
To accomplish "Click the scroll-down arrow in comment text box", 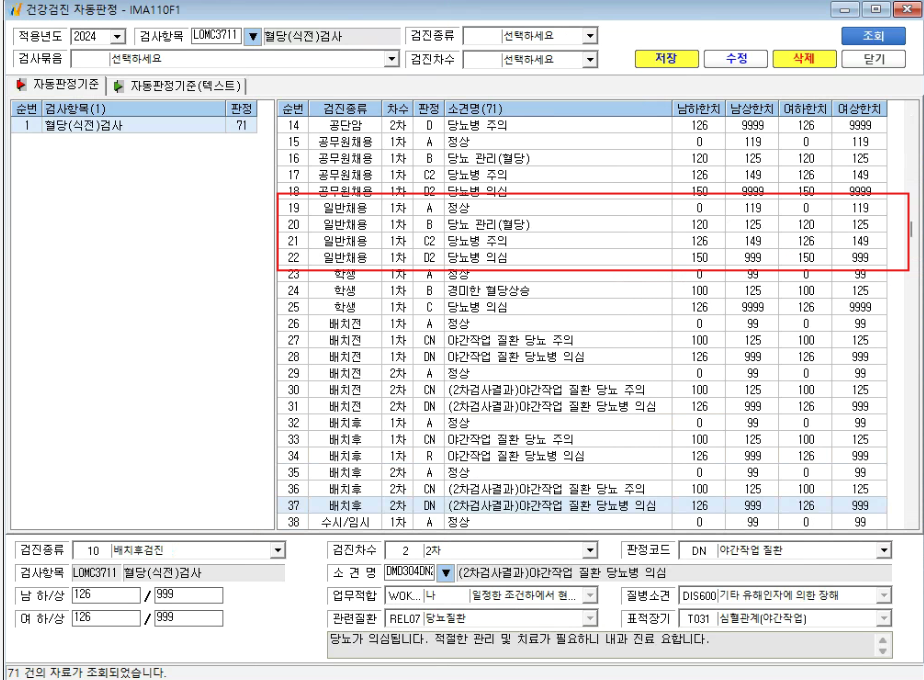I will point(883,651).
